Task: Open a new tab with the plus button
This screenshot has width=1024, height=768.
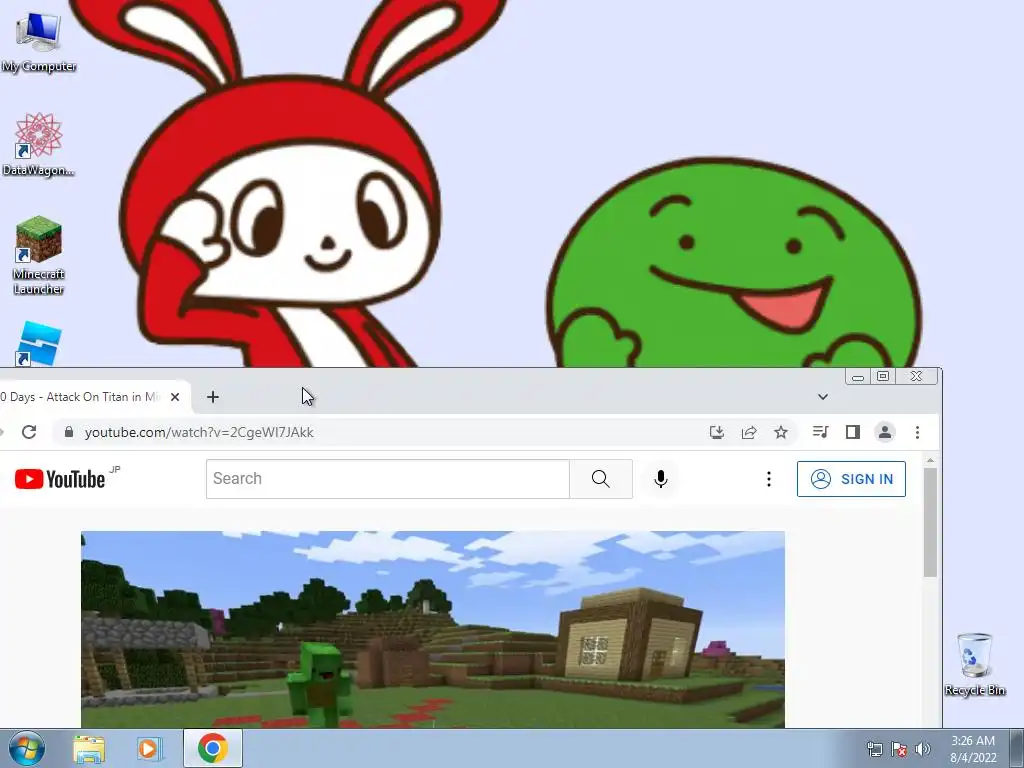Action: 213,397
